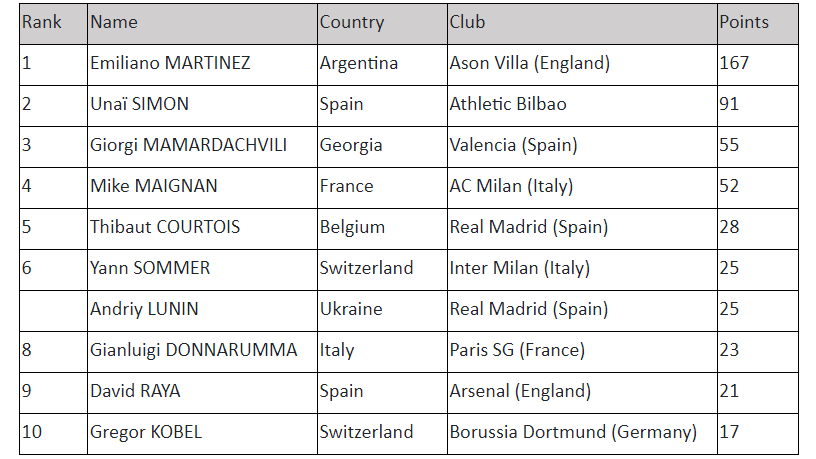
Task: Select the Thibaut COURTOIS cell
Action: point(165,227)
